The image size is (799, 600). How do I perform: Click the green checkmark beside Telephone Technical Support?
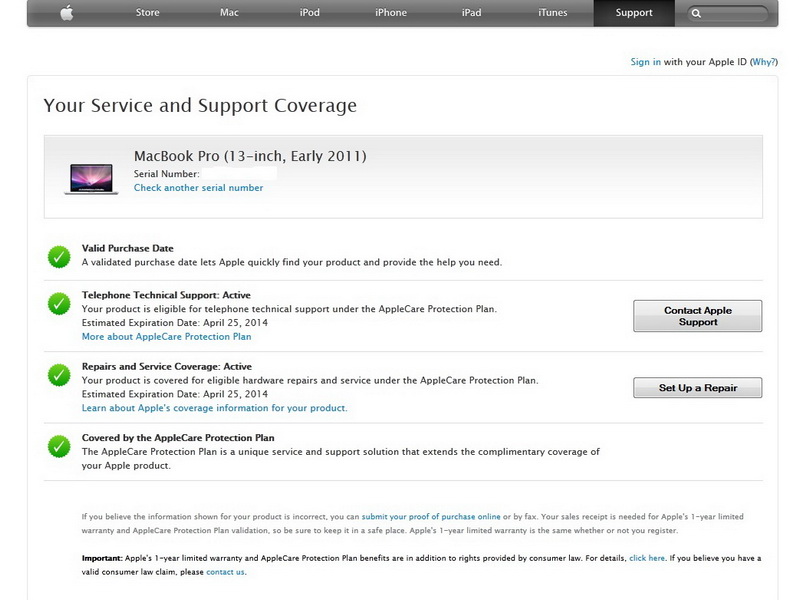(59, 304)
